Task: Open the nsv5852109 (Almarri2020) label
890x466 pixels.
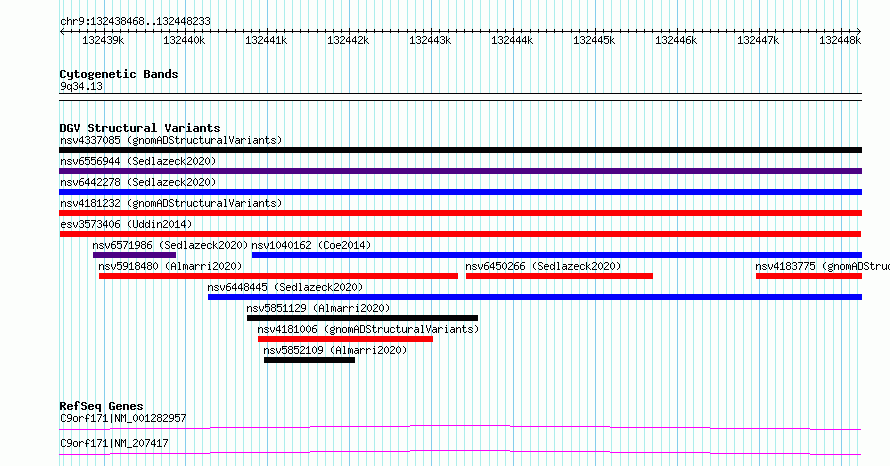Action: point(335,350)
